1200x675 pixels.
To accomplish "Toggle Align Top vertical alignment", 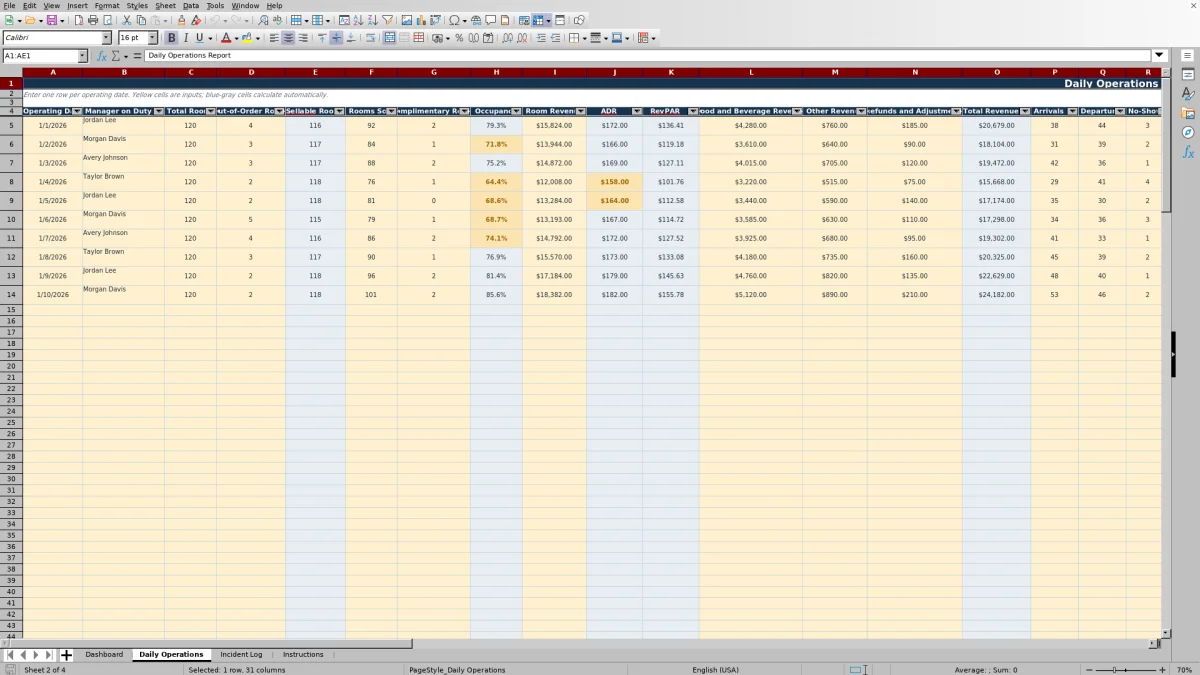I will [x=322, y=38].
